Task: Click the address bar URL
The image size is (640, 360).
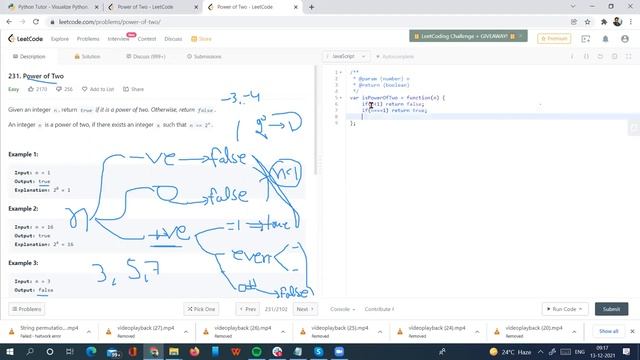Action: coord(109,22)
